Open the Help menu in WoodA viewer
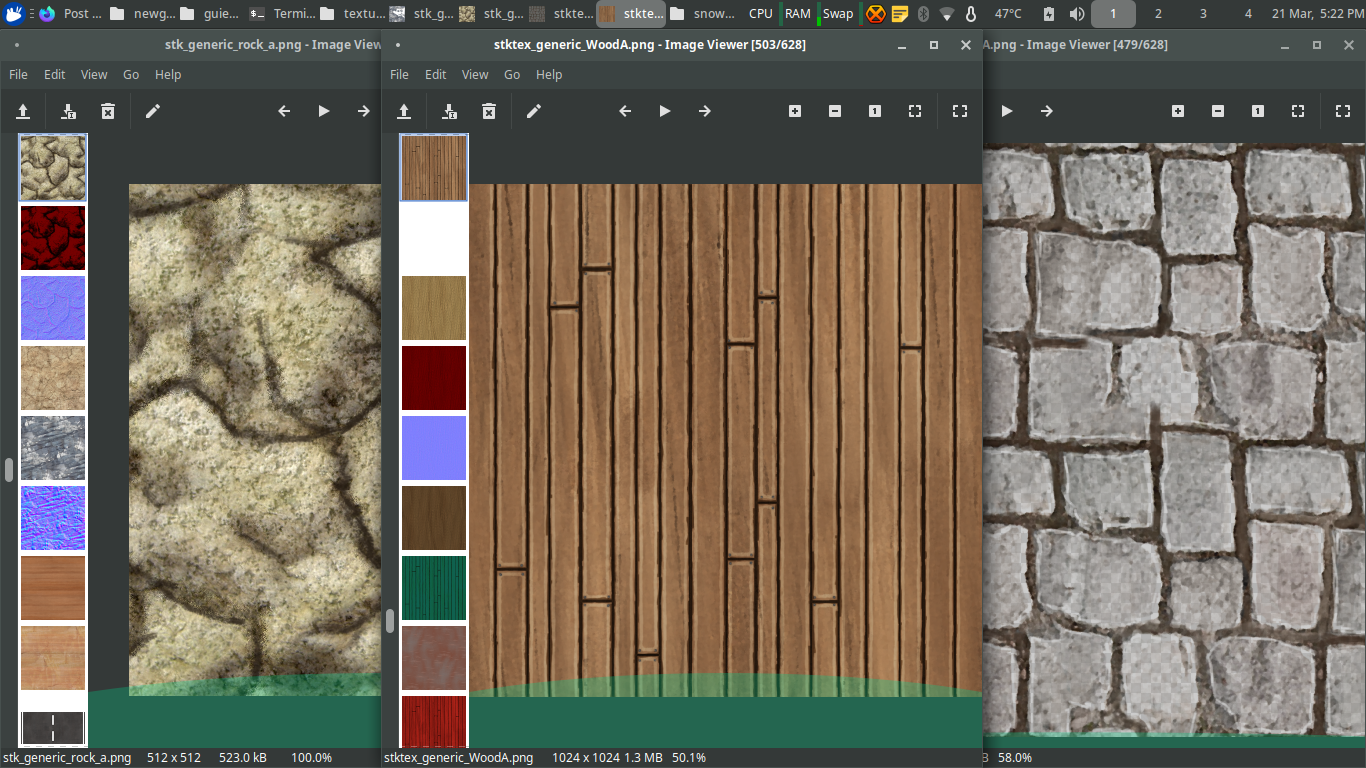Screen dimensions: 1366x768 pos(549,74)
